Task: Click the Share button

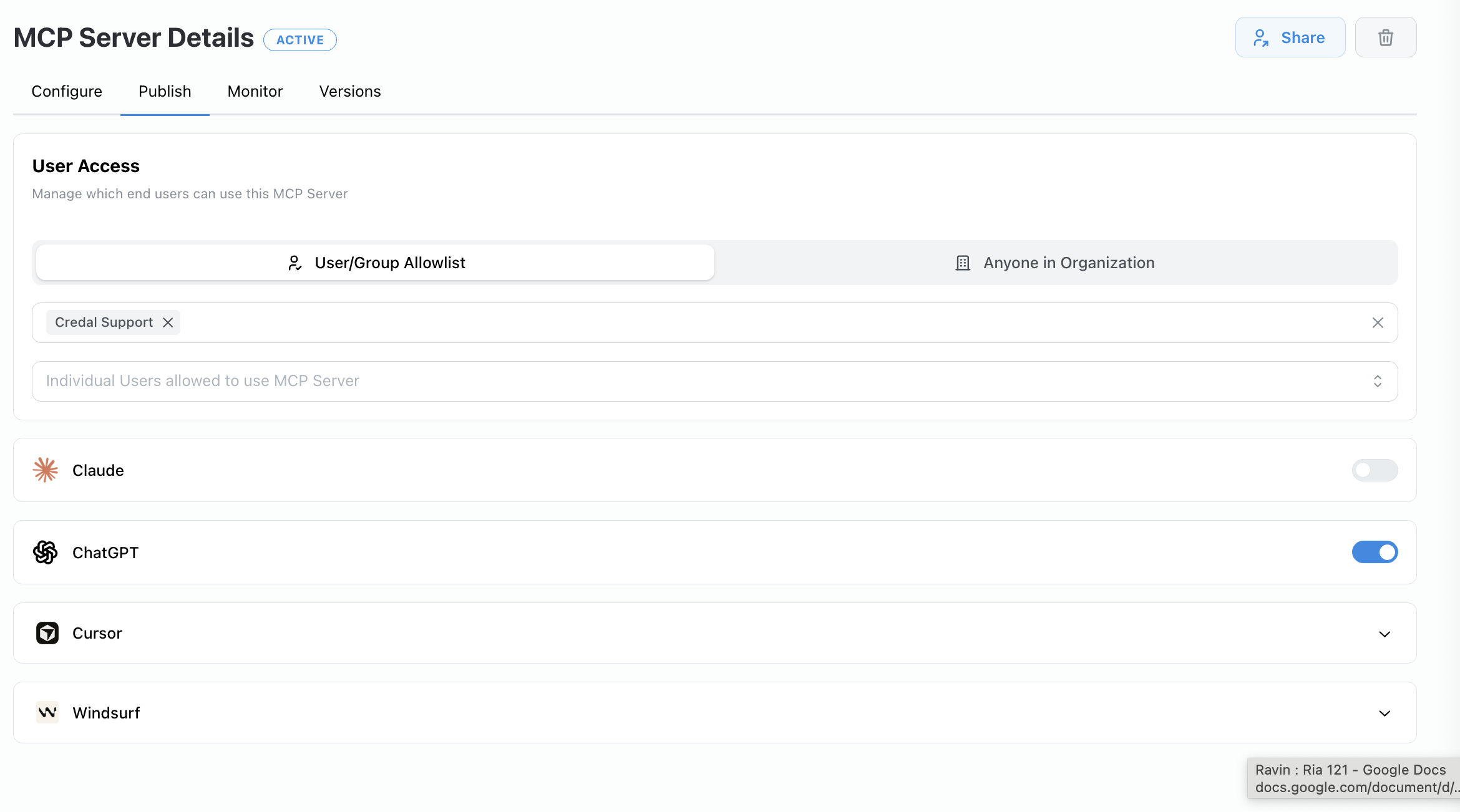Action: (x=1290, y=37)
